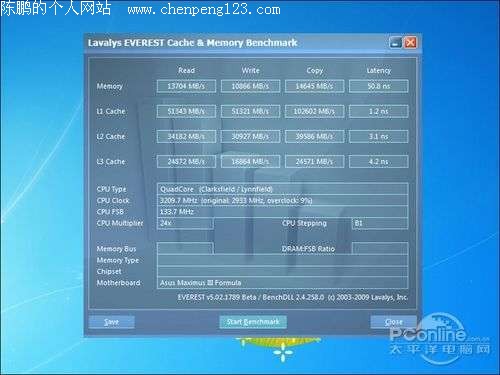This screenshot has height=375, width=500.
Task: Click the Memory Bus label
Action: click(x=116, y=249)
